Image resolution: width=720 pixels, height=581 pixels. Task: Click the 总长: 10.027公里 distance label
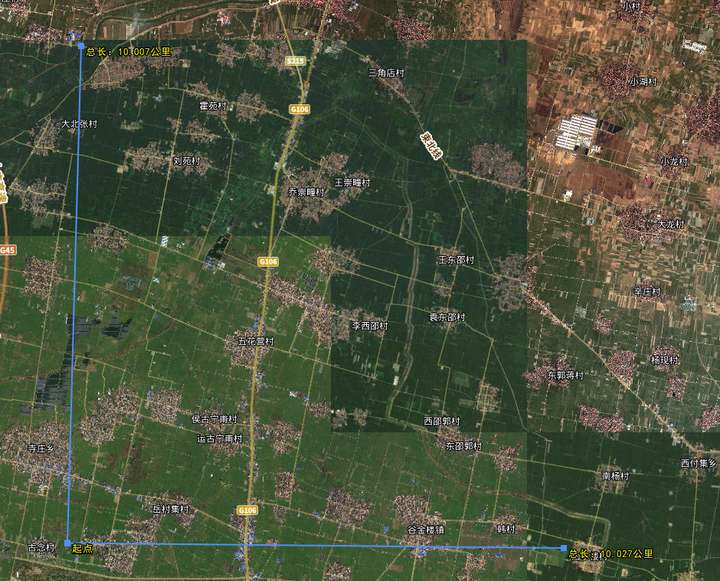(611, 554)
